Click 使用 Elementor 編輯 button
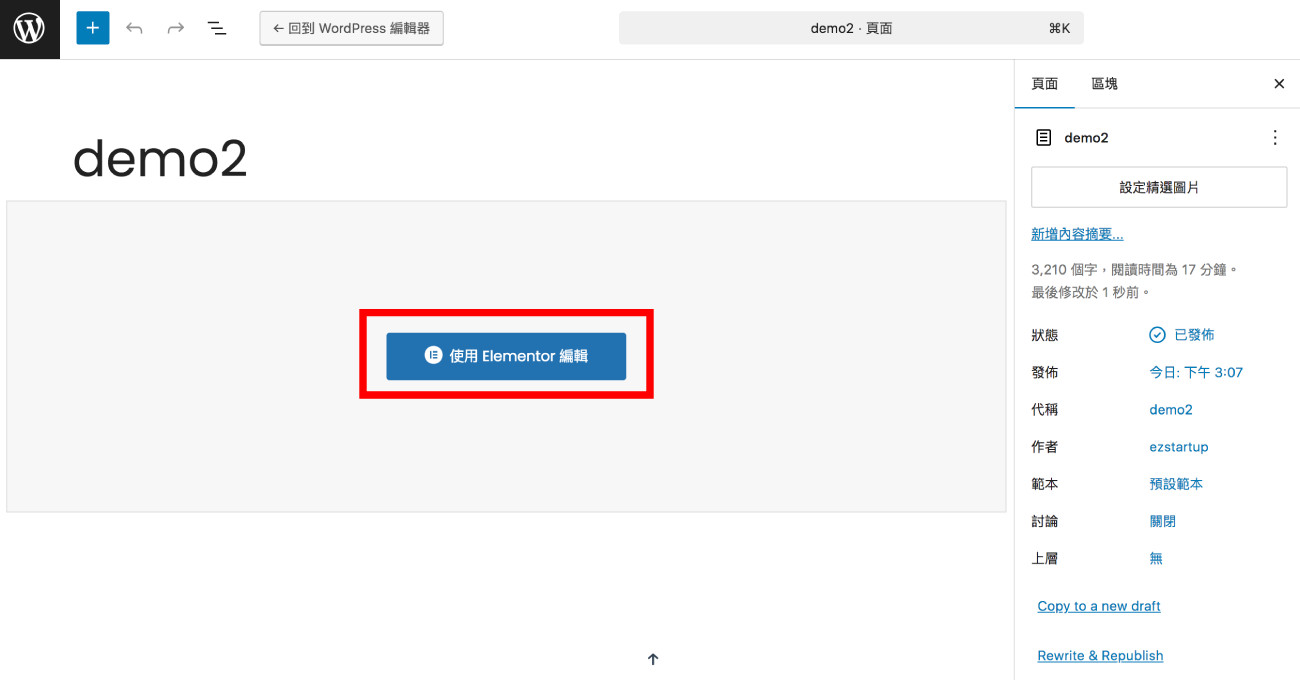Viewport: 1300px width, 680px height. tap(506, 356)
